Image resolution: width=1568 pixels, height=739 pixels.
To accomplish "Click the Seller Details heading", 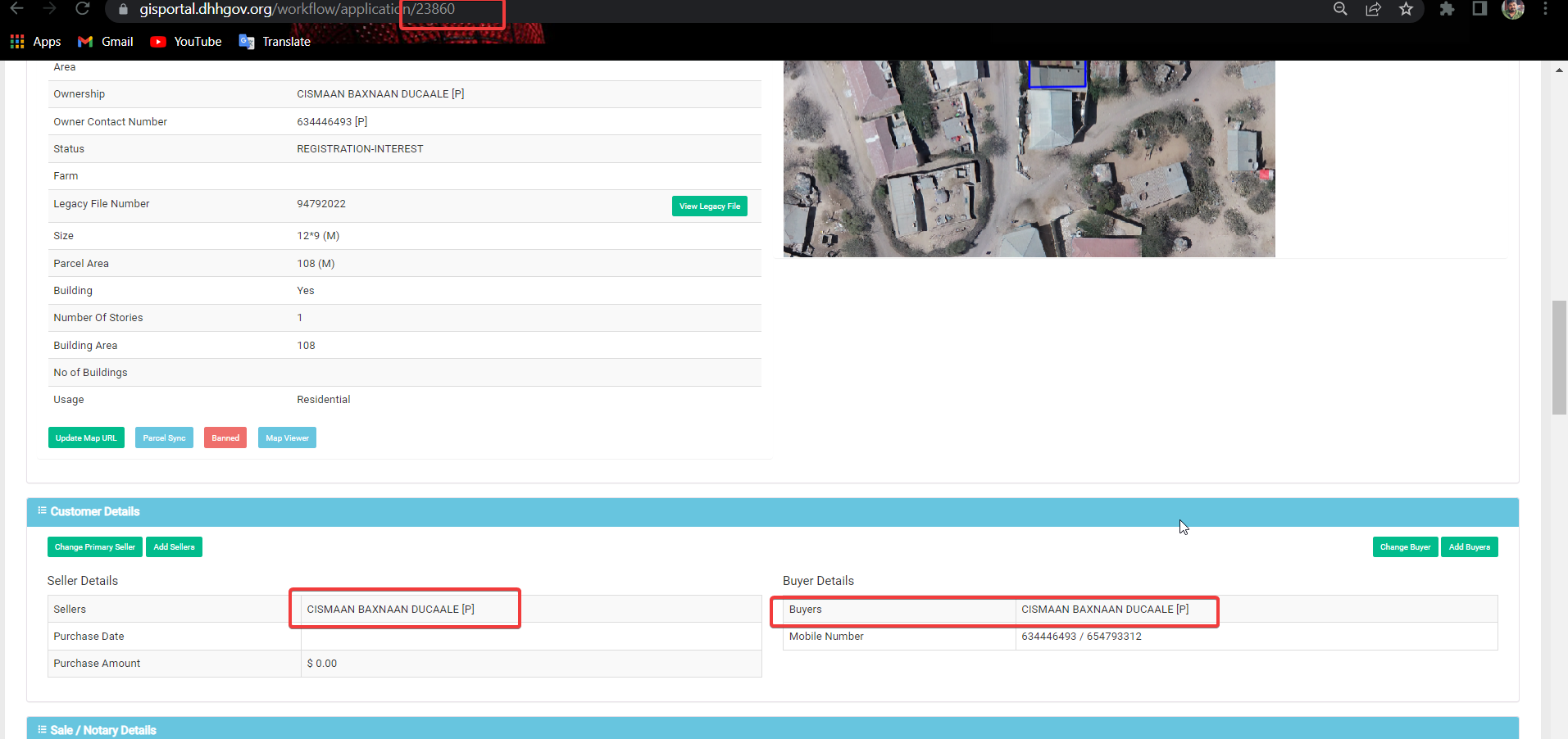I will pos(83,581).
